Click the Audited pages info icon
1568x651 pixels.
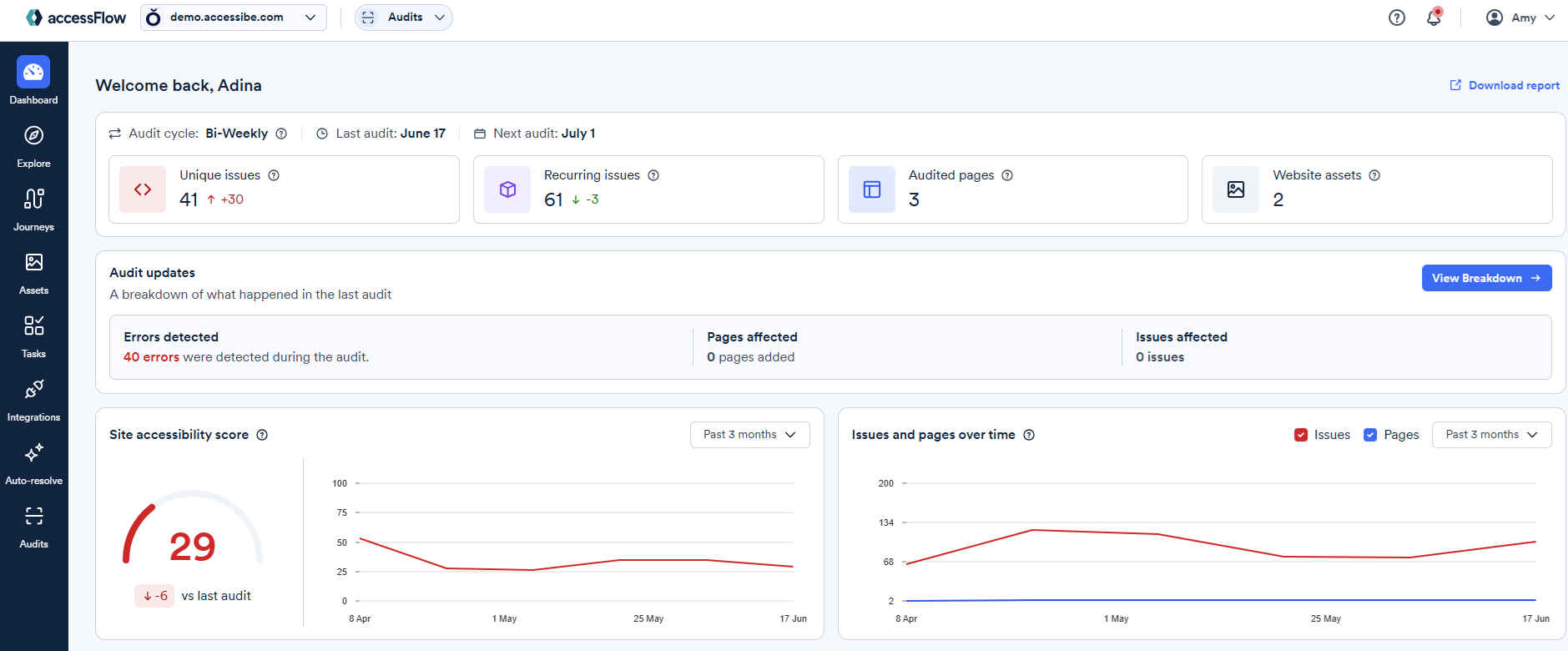[1007, 175]
